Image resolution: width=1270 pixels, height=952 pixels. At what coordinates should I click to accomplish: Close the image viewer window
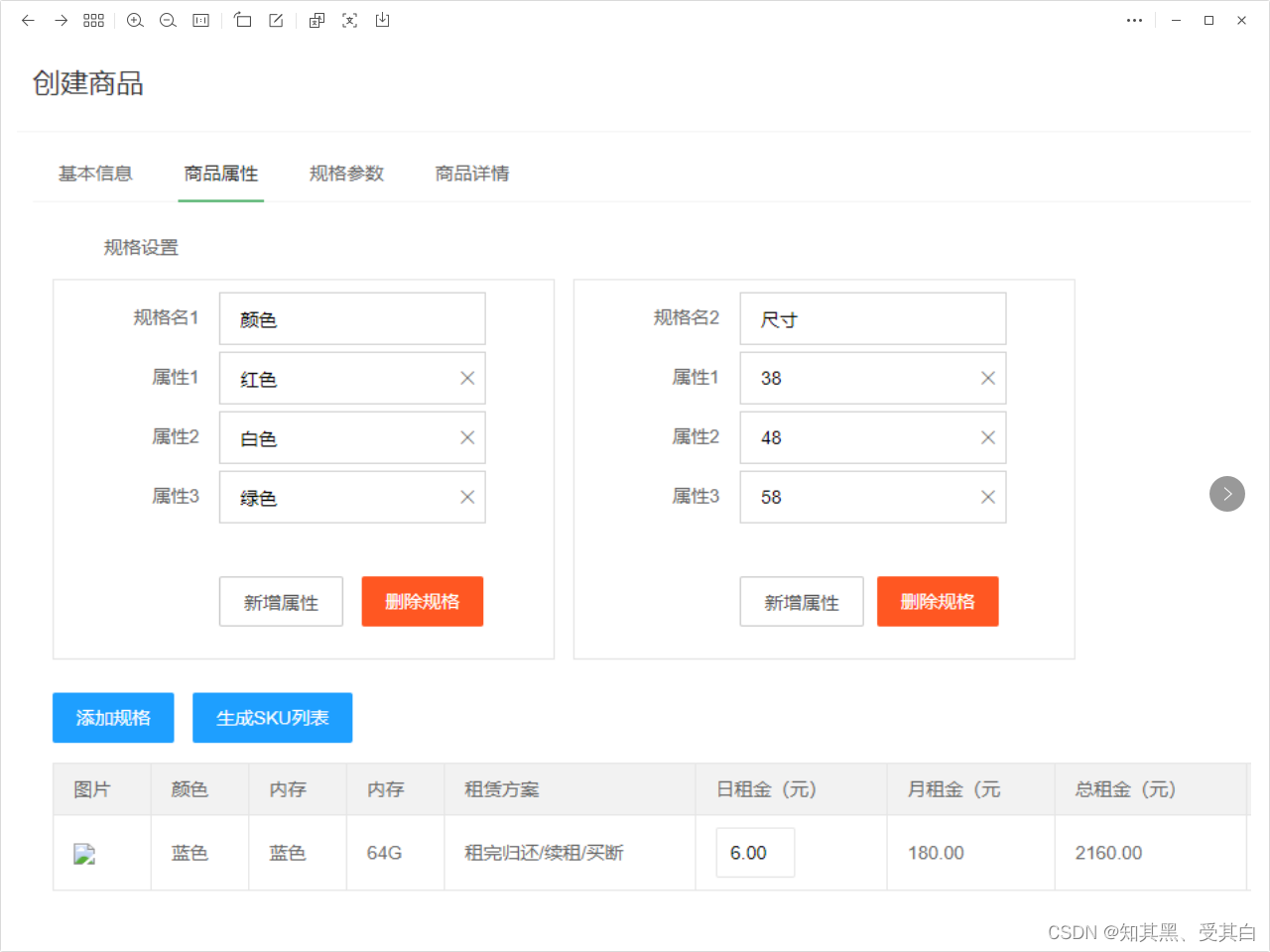1241,20
